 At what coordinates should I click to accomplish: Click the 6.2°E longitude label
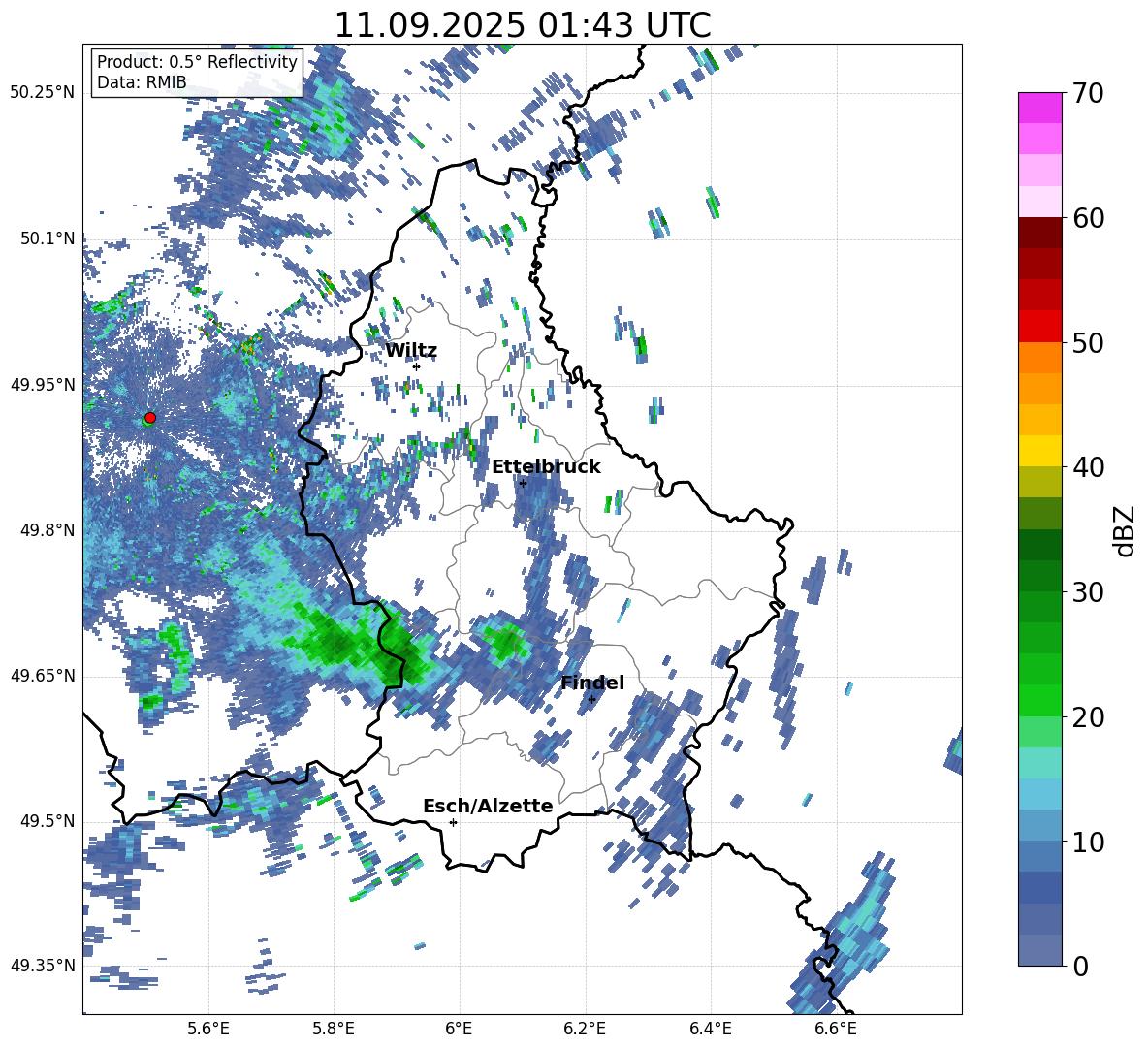585,1029
